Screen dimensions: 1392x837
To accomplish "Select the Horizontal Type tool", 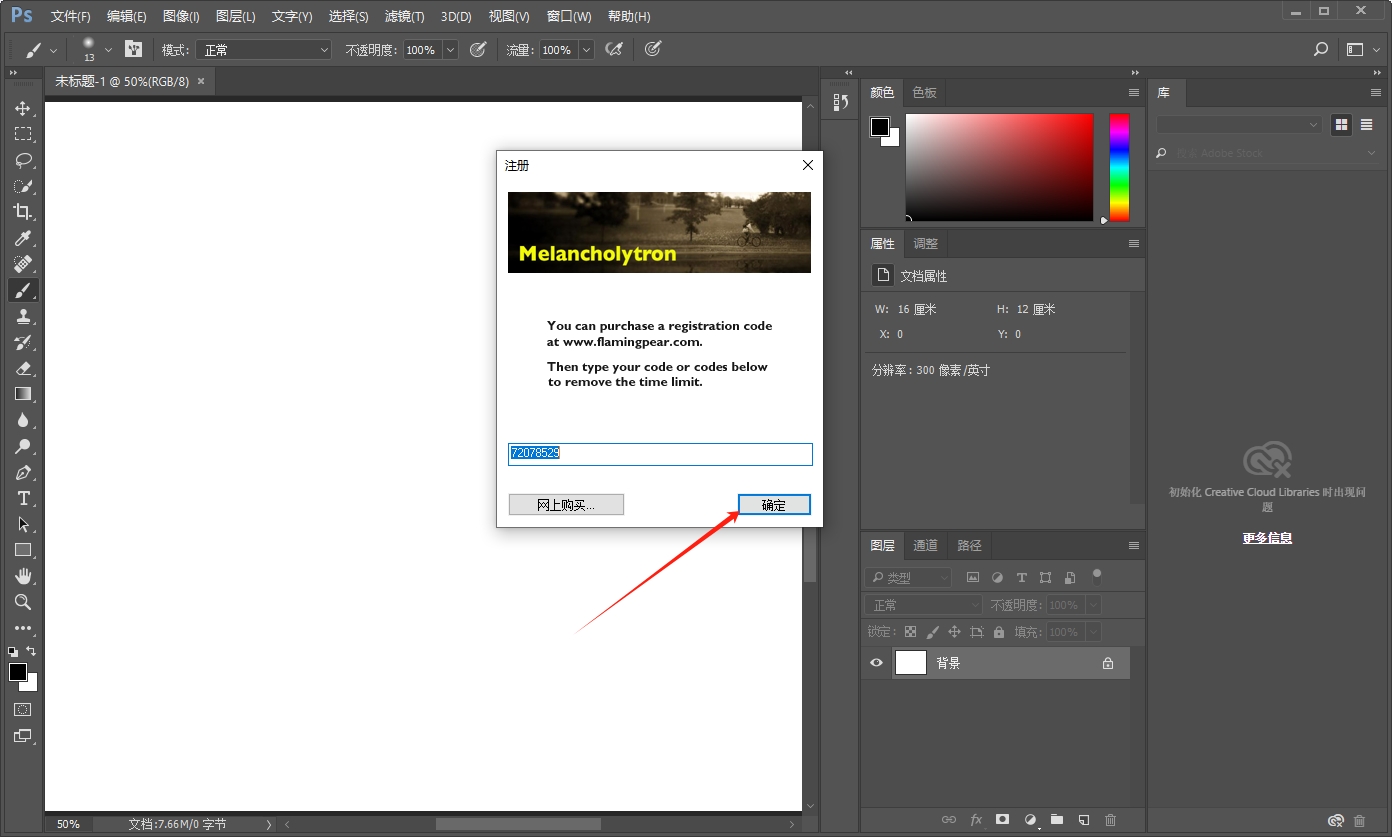I will 22,498.
